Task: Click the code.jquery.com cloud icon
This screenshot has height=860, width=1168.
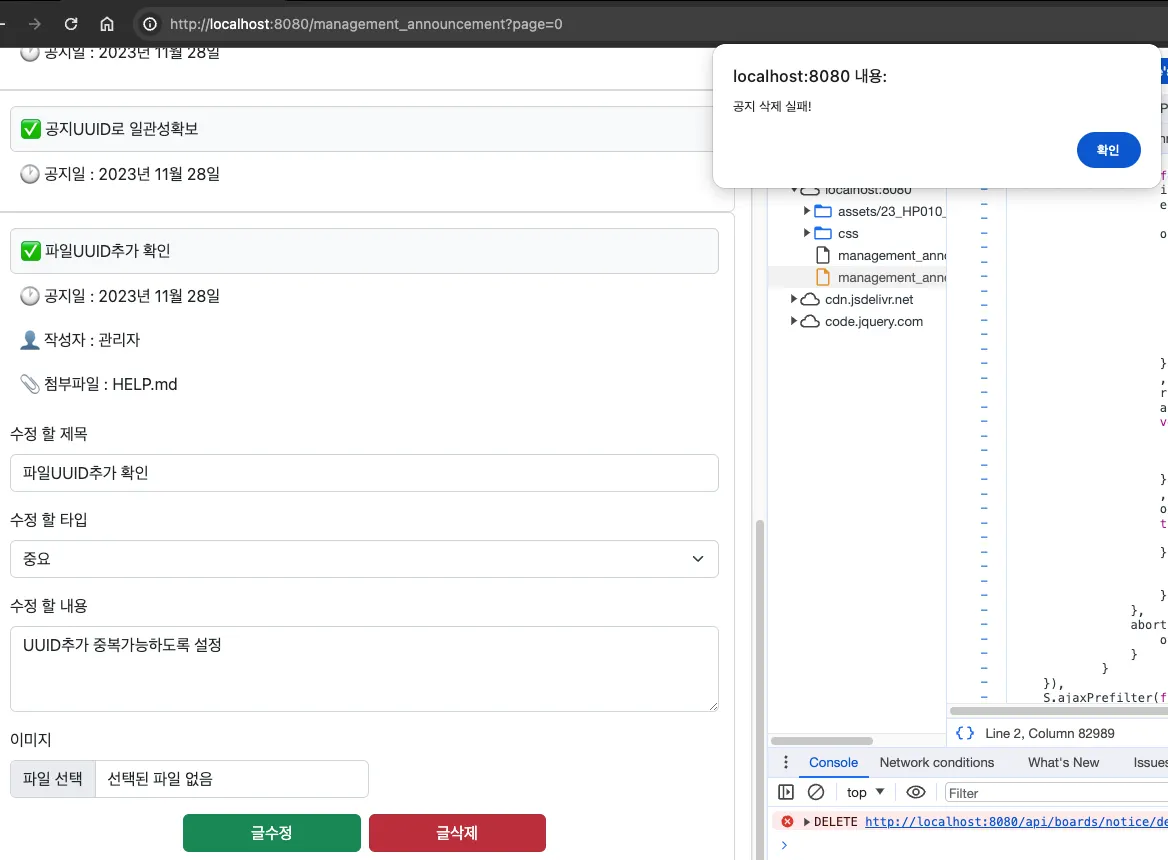Action: (810, 321)
